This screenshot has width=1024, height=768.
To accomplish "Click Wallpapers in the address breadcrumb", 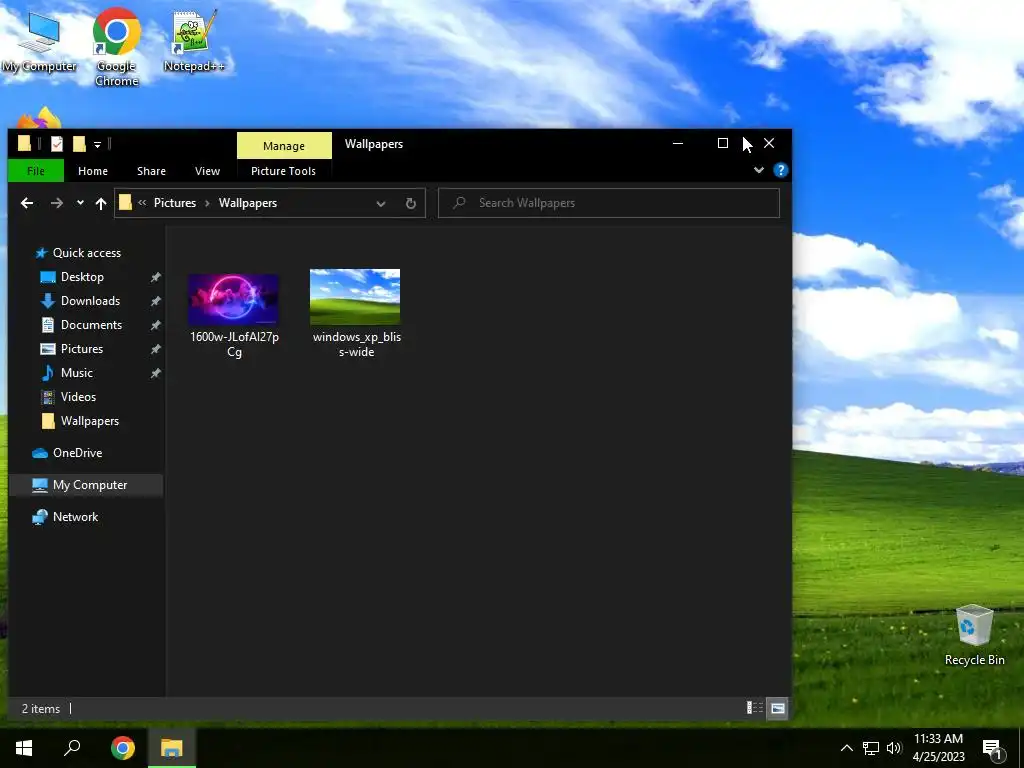I will pyautogui.click(x=248, y=203).
